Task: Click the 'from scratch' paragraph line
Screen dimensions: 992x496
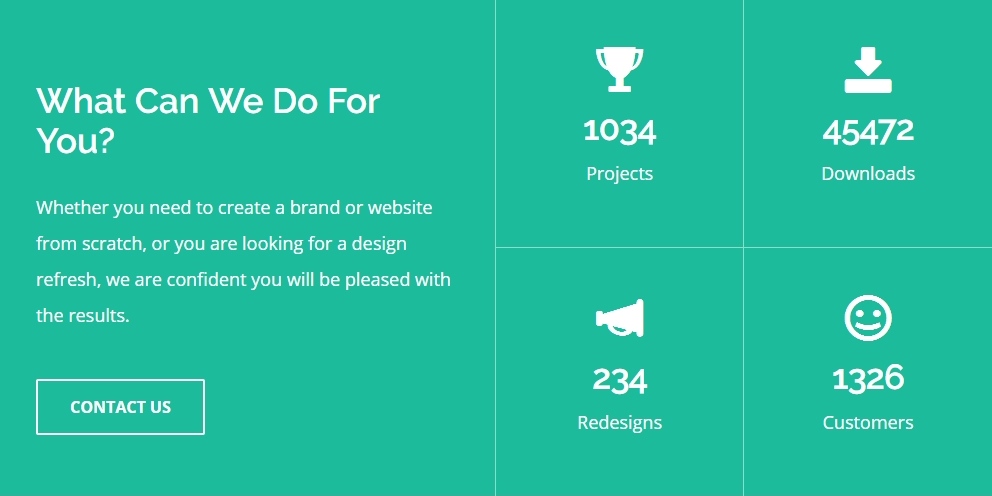Action: [221, 244]
